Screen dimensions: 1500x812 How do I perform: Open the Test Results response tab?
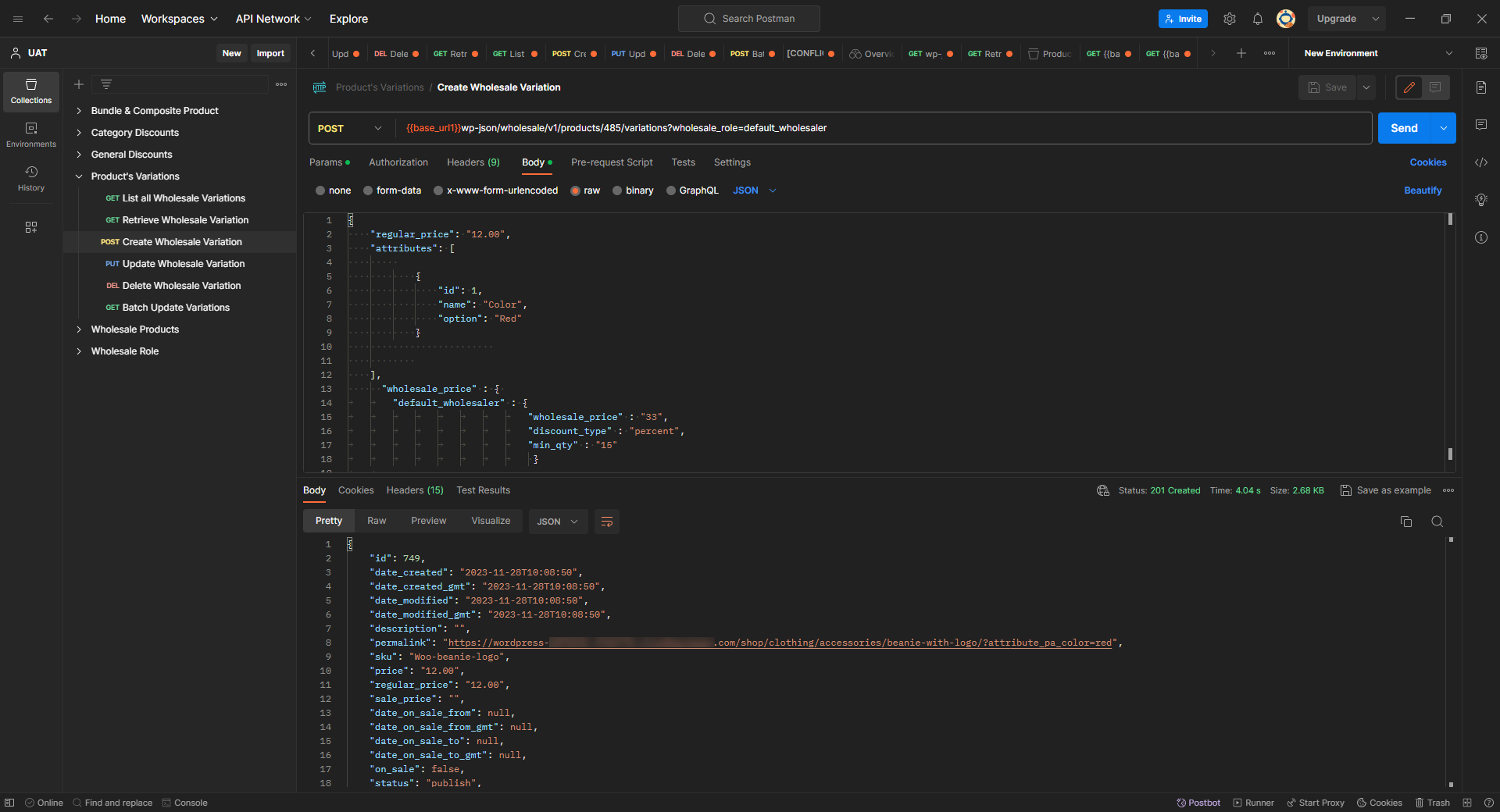tap(484, 490)
